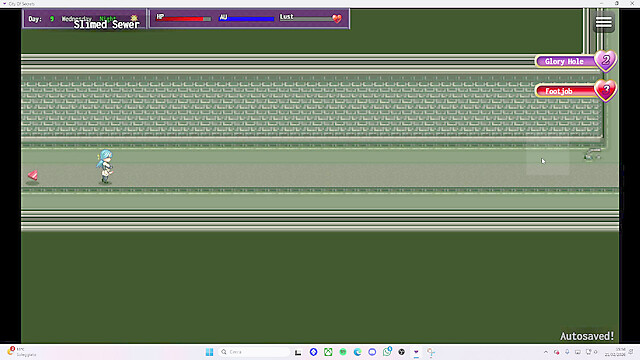Expand the hidden system tray icons
This screenshot has width=640, height=360.
click(546, 352)
